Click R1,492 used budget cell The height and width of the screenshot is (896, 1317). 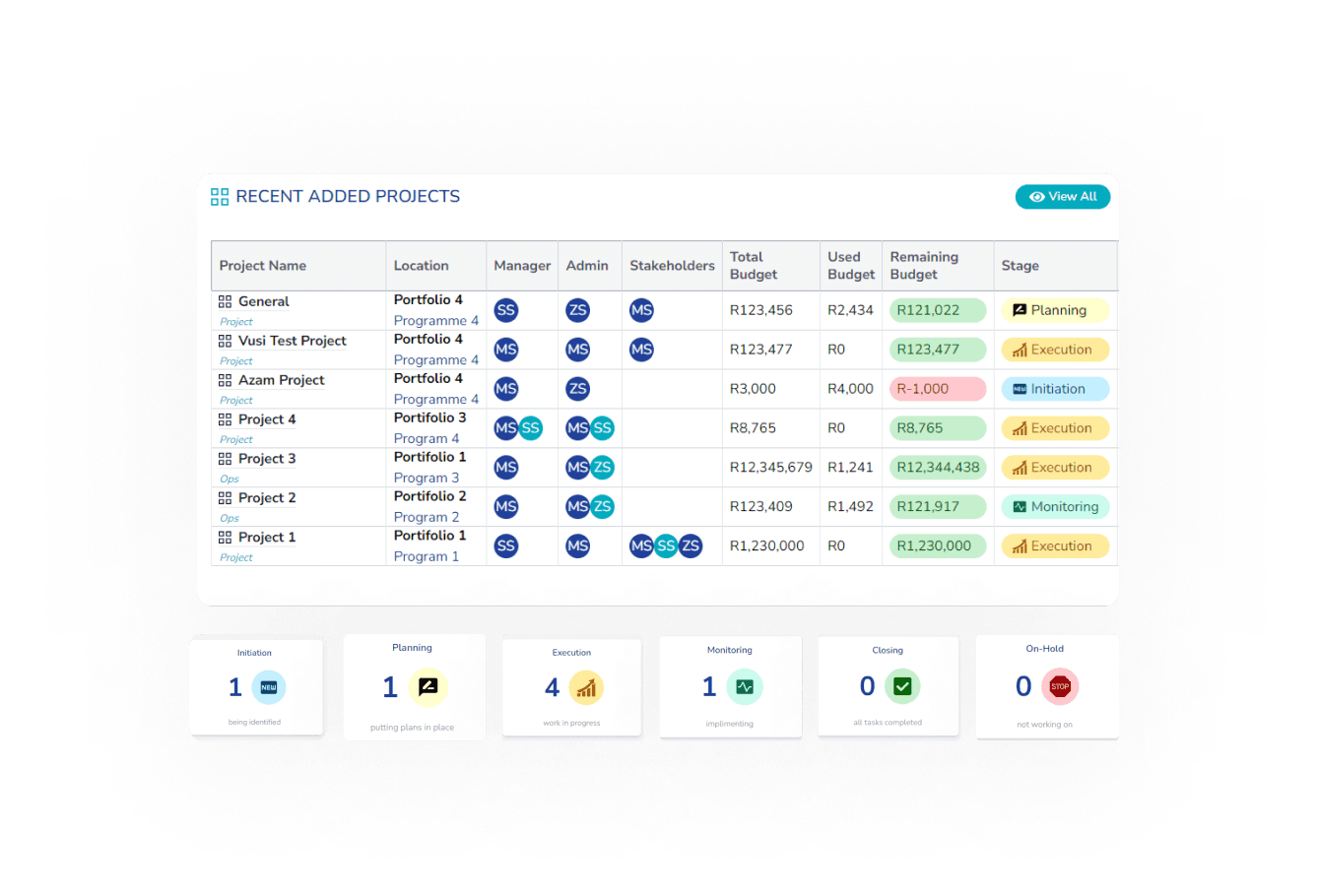(x=850, y=507)
